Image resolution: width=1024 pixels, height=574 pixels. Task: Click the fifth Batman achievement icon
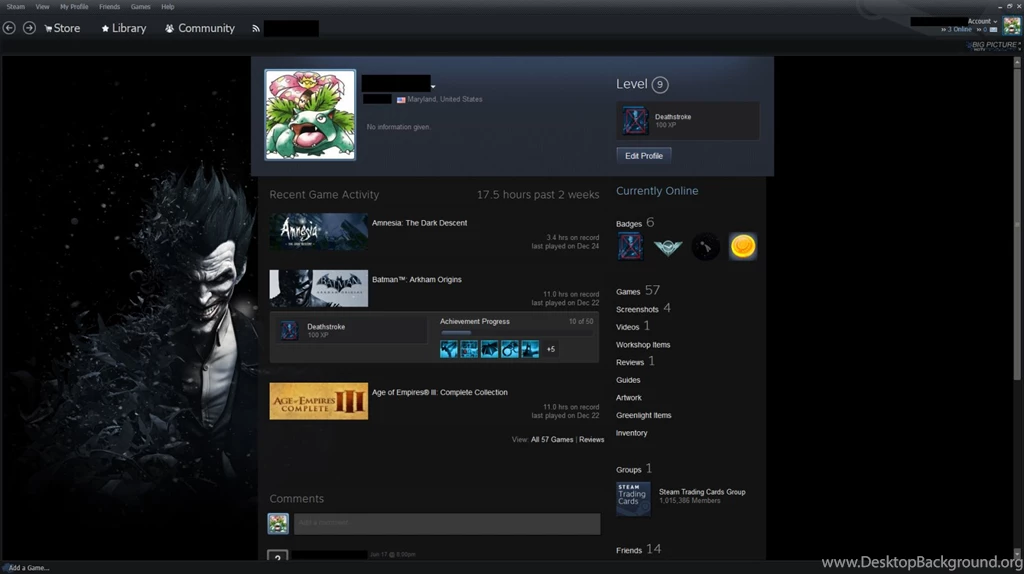tap(530, 349)
